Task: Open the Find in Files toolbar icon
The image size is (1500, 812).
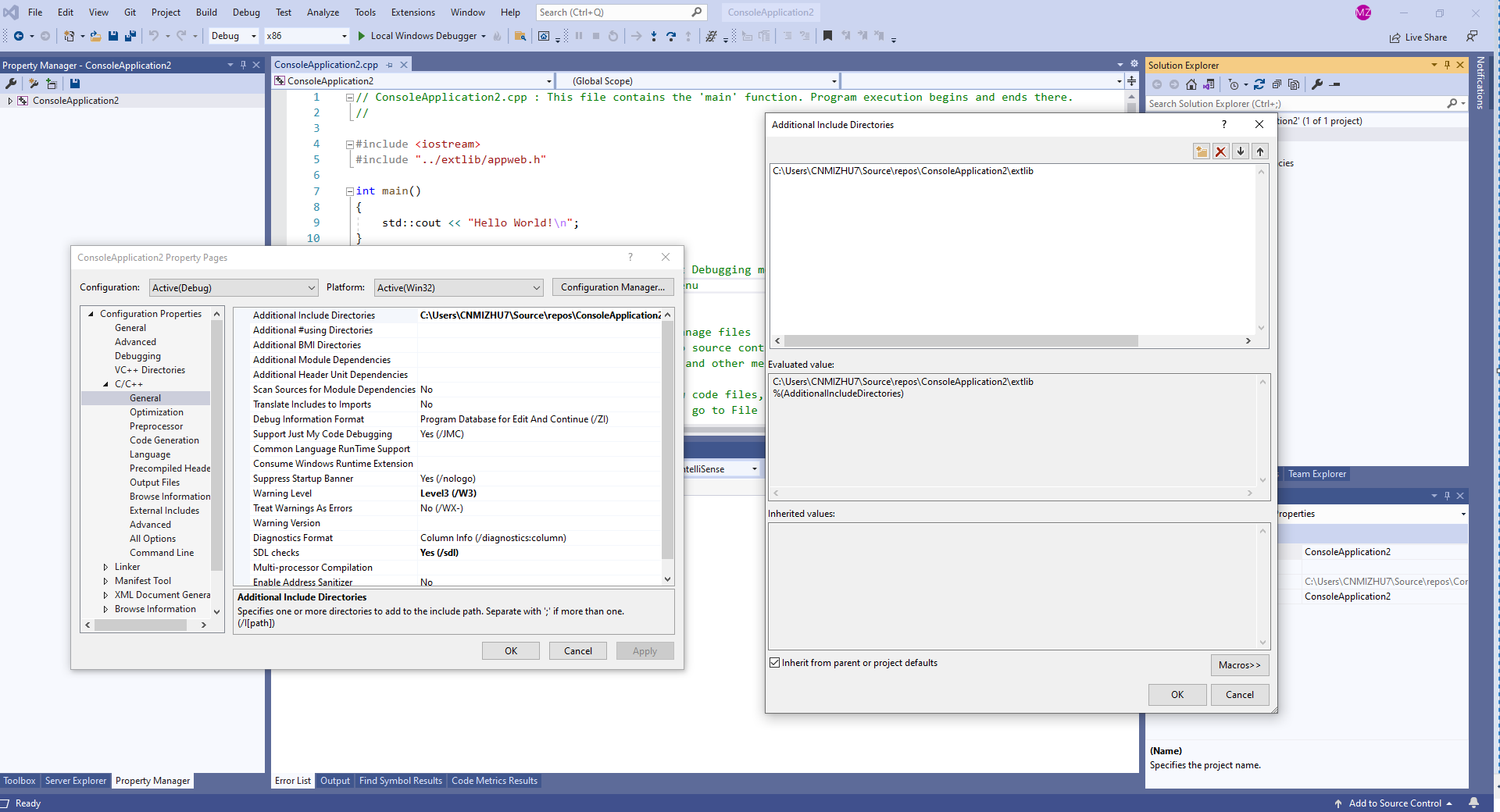Action: point(520,36)
